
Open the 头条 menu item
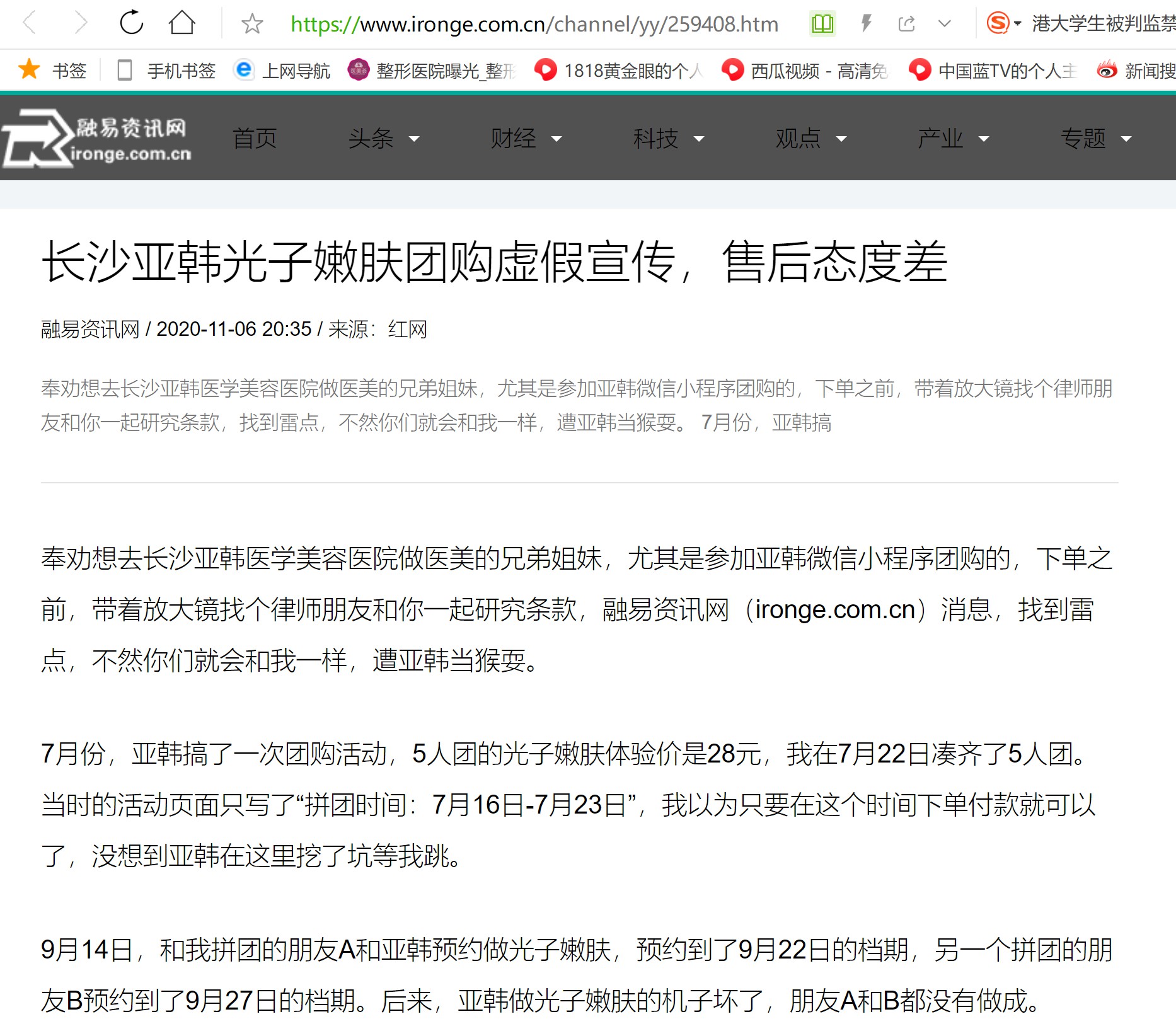(371, 138)
